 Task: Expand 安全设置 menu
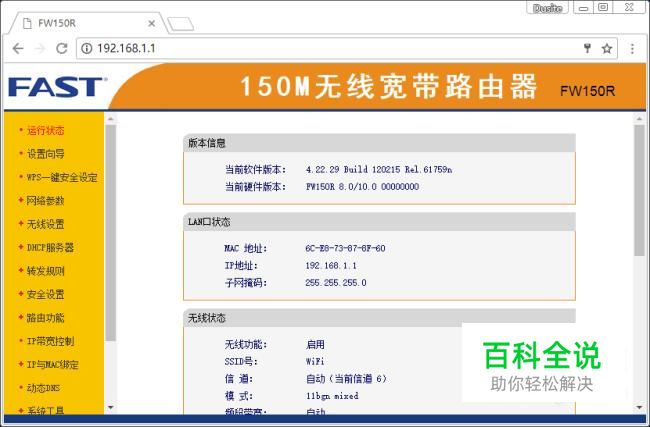tap(46, 294)
